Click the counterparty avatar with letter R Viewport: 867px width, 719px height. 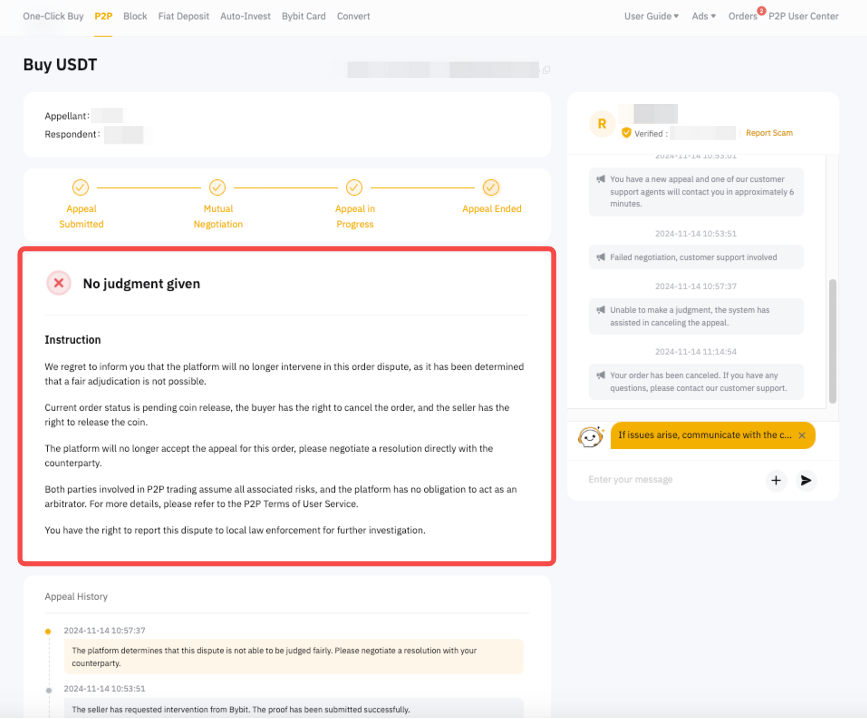coord(601,123)
